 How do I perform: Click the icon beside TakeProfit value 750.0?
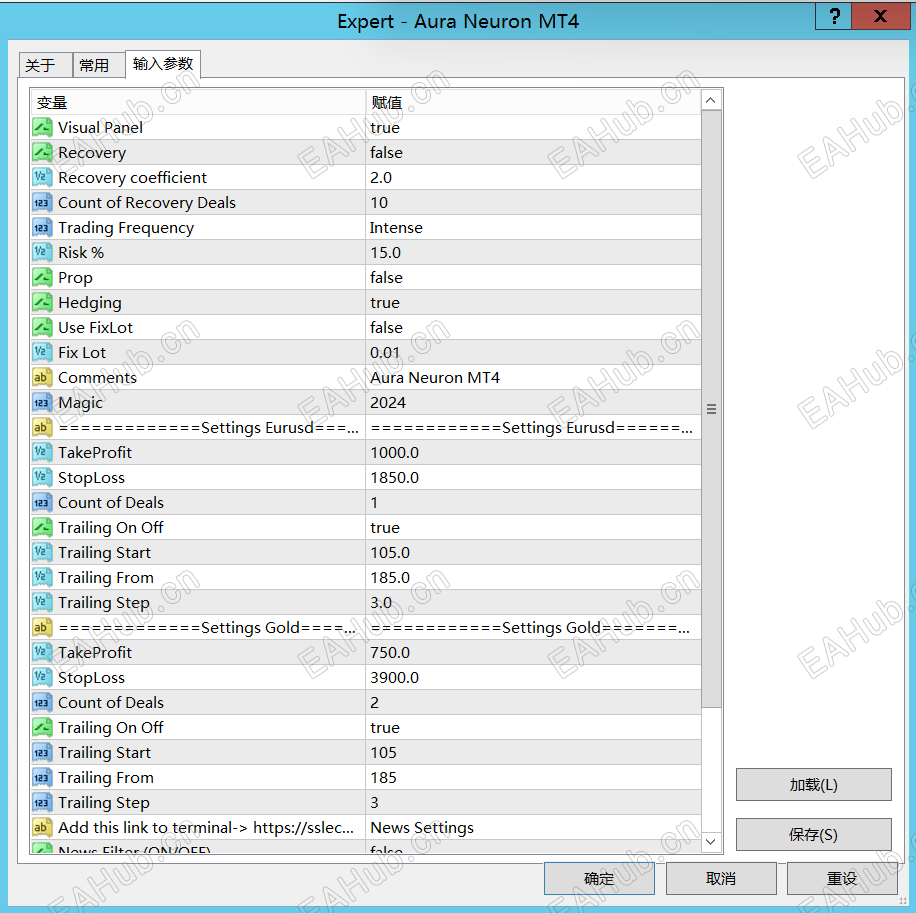pos(42,652)
